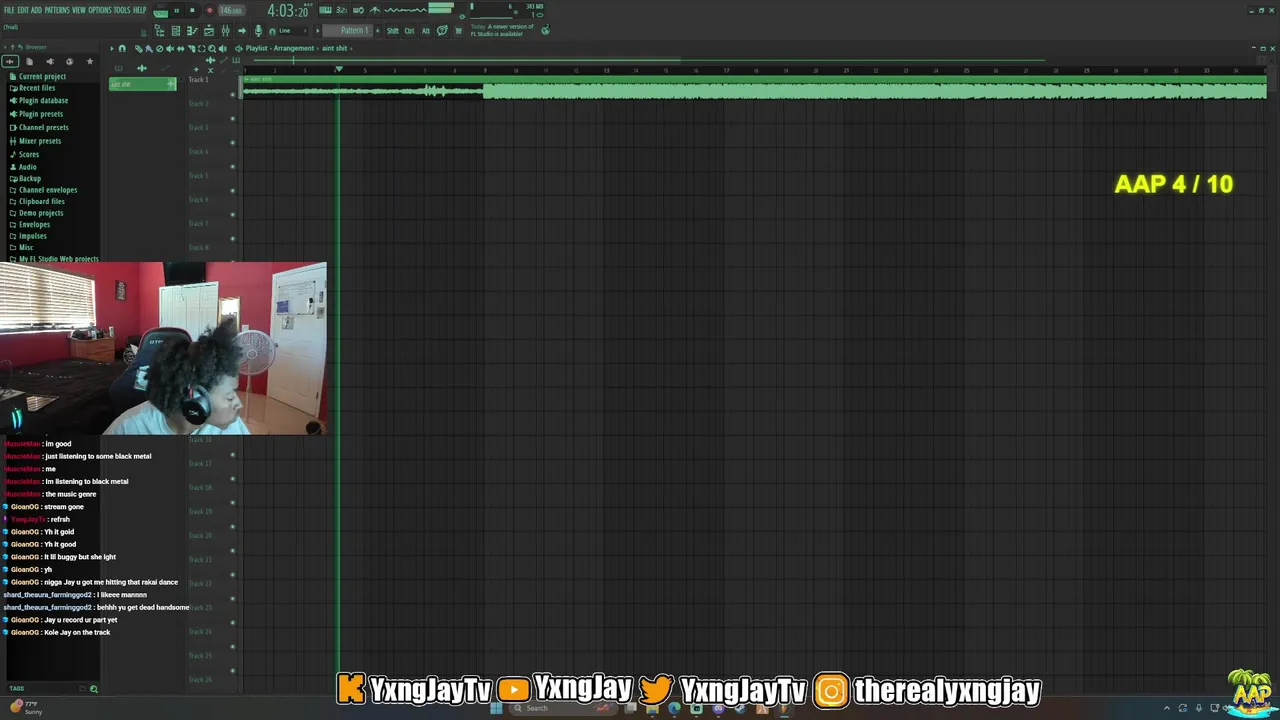This screenshot has height=720, width=1280.
Task: Select the playlist Slip tool
Action: (180, 48)
